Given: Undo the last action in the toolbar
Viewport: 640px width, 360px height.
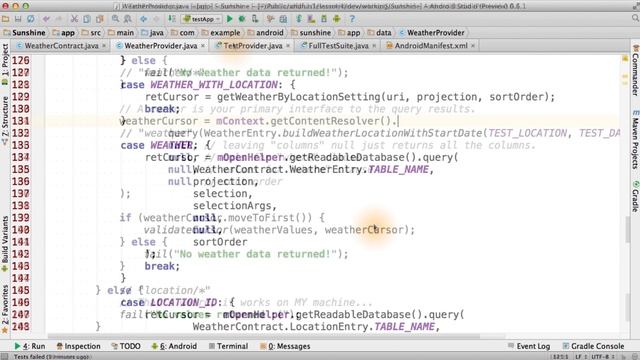Looking at the screenshot, I should [46, 19].
